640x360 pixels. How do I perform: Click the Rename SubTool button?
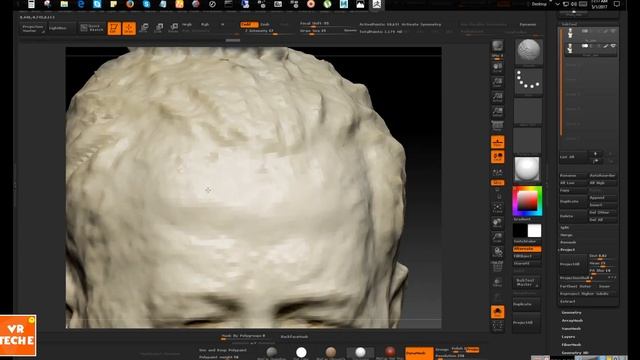[573, 176]
